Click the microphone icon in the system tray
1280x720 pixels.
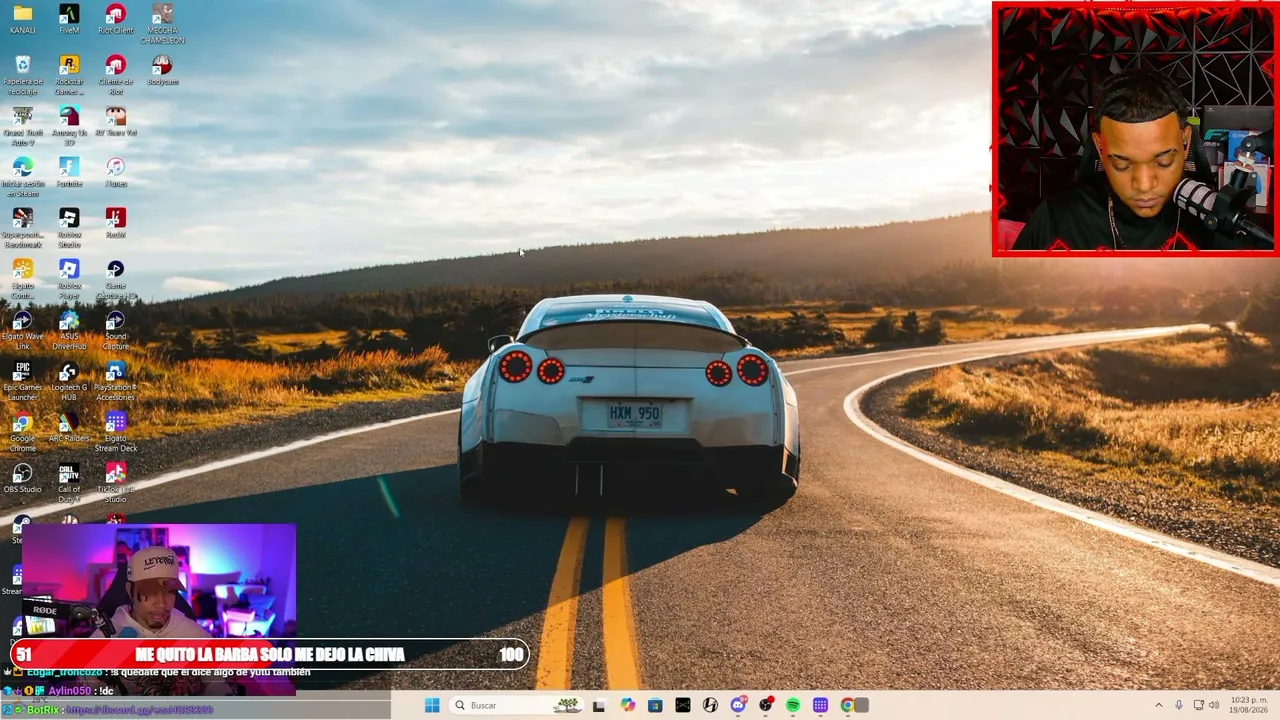tap(1179, 705)
